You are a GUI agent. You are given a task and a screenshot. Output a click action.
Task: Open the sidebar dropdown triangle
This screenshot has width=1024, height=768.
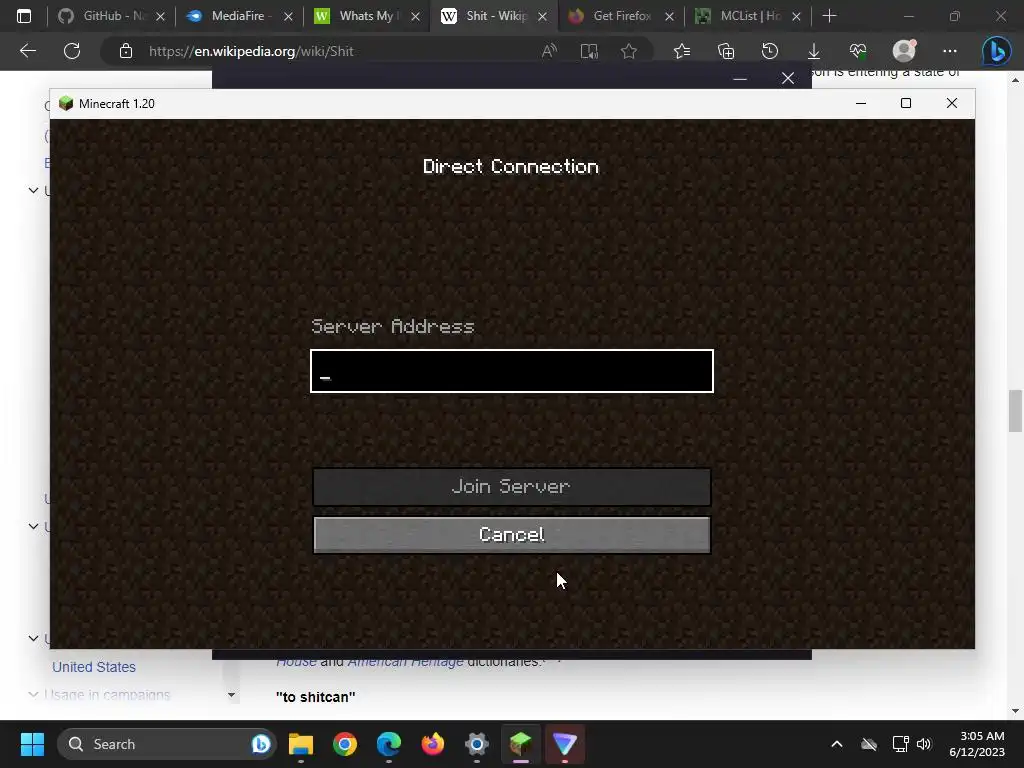(231, 695)
